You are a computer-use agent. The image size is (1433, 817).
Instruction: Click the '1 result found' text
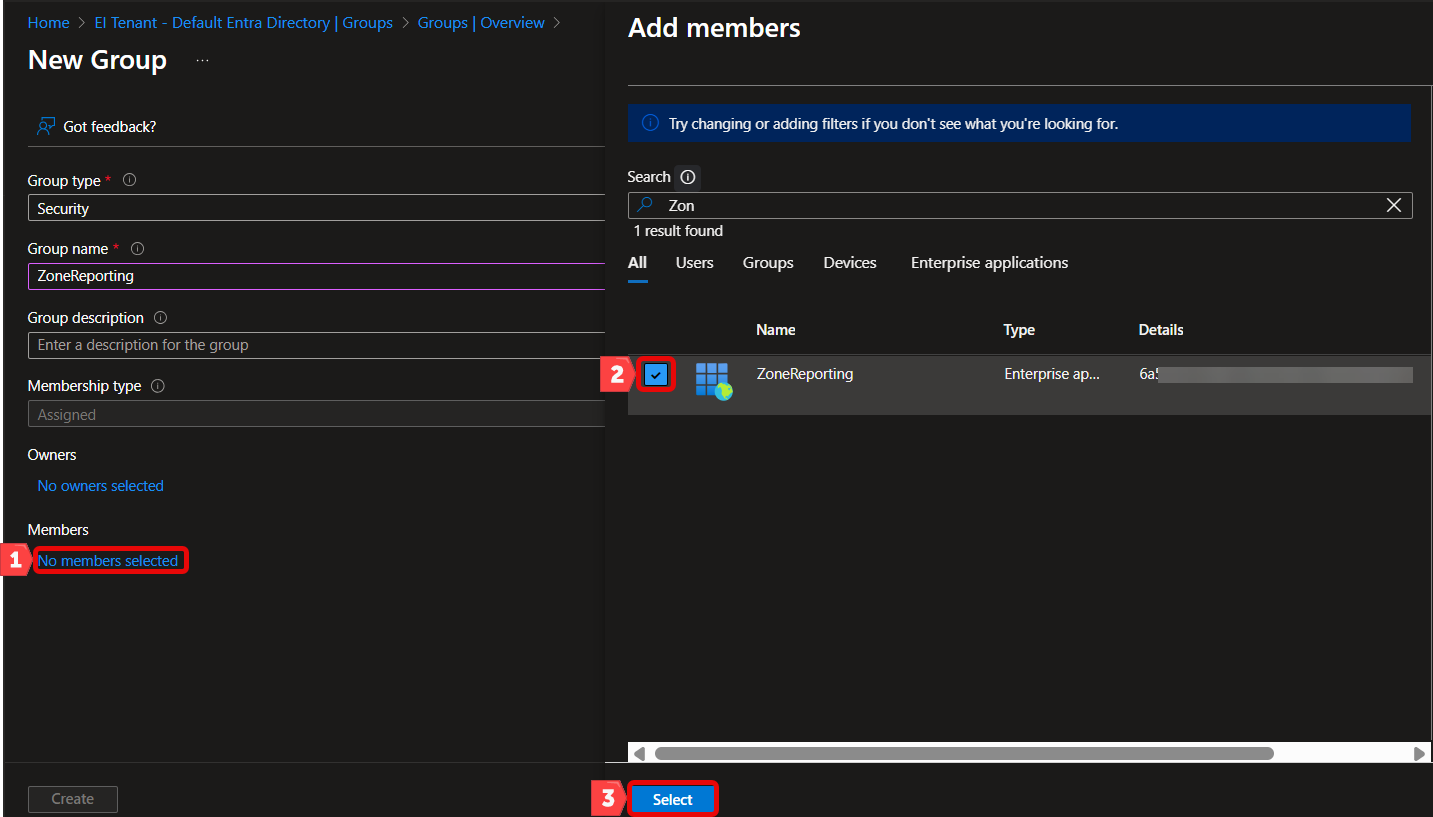(x=678, y=231)
